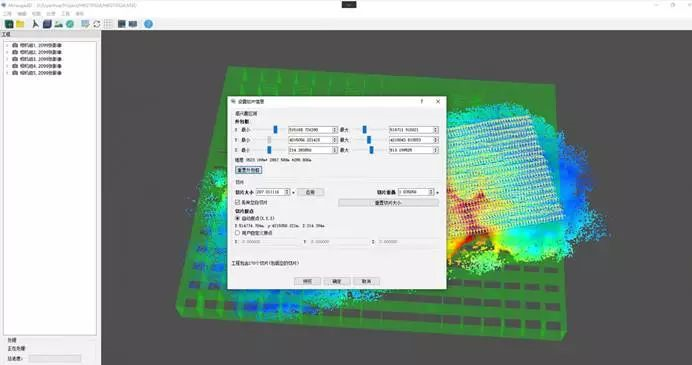
Task: Open the third menu in the menu bar
Action: pyautogui.click(x=36, y=14)
